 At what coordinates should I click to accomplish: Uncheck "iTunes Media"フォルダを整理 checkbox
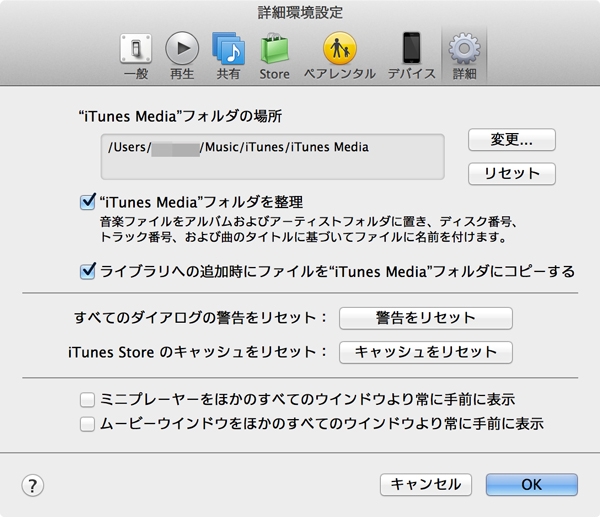(88, 202)
